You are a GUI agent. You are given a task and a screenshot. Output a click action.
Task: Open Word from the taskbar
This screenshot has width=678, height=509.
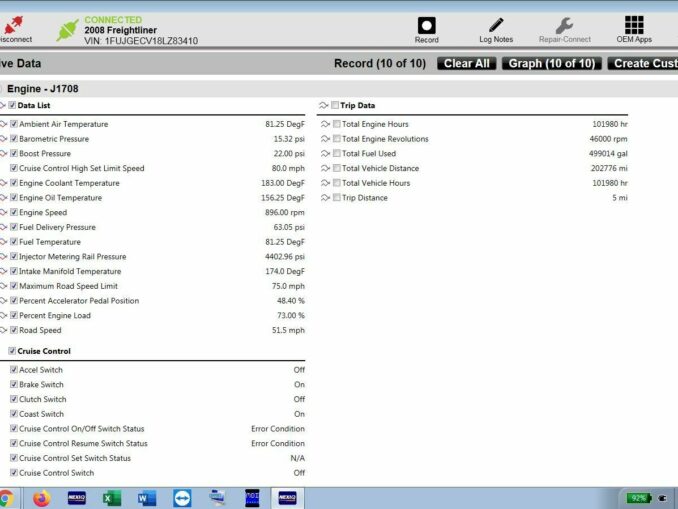pos(147,499)
